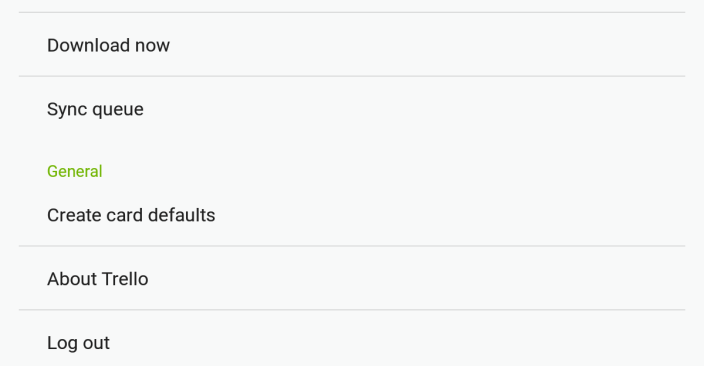View pending changes in Sync queue
The image size is (704, 366).
click(x=352, y=109)
